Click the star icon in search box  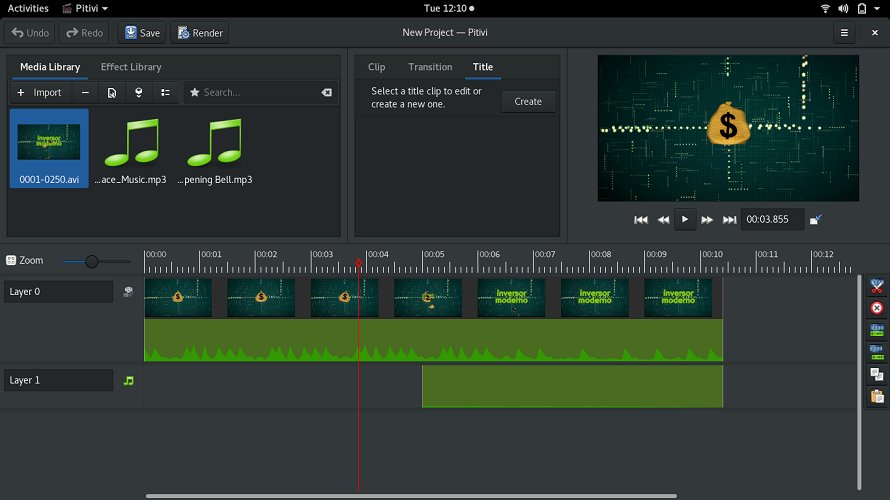195,93
